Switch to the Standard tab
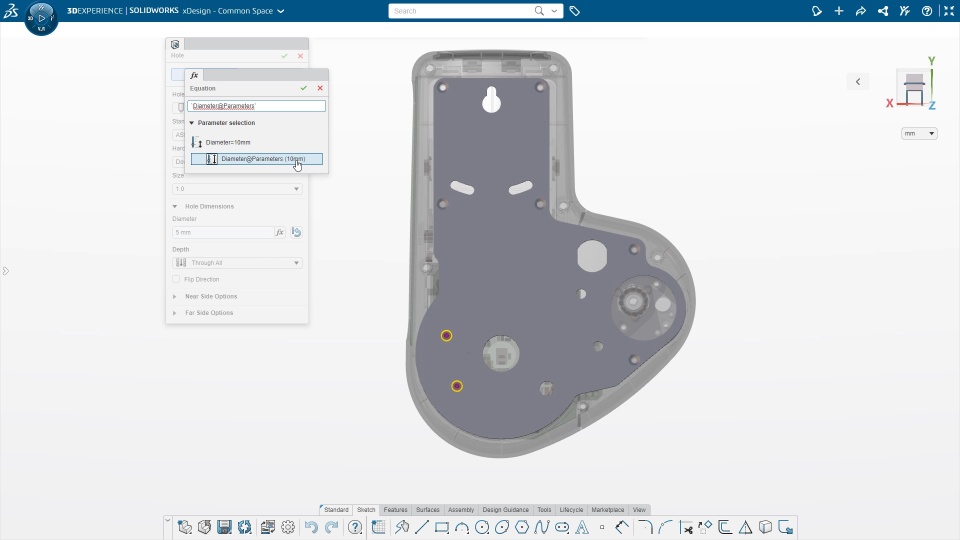The width and height of the screenshot is (960, 540). 336,510
